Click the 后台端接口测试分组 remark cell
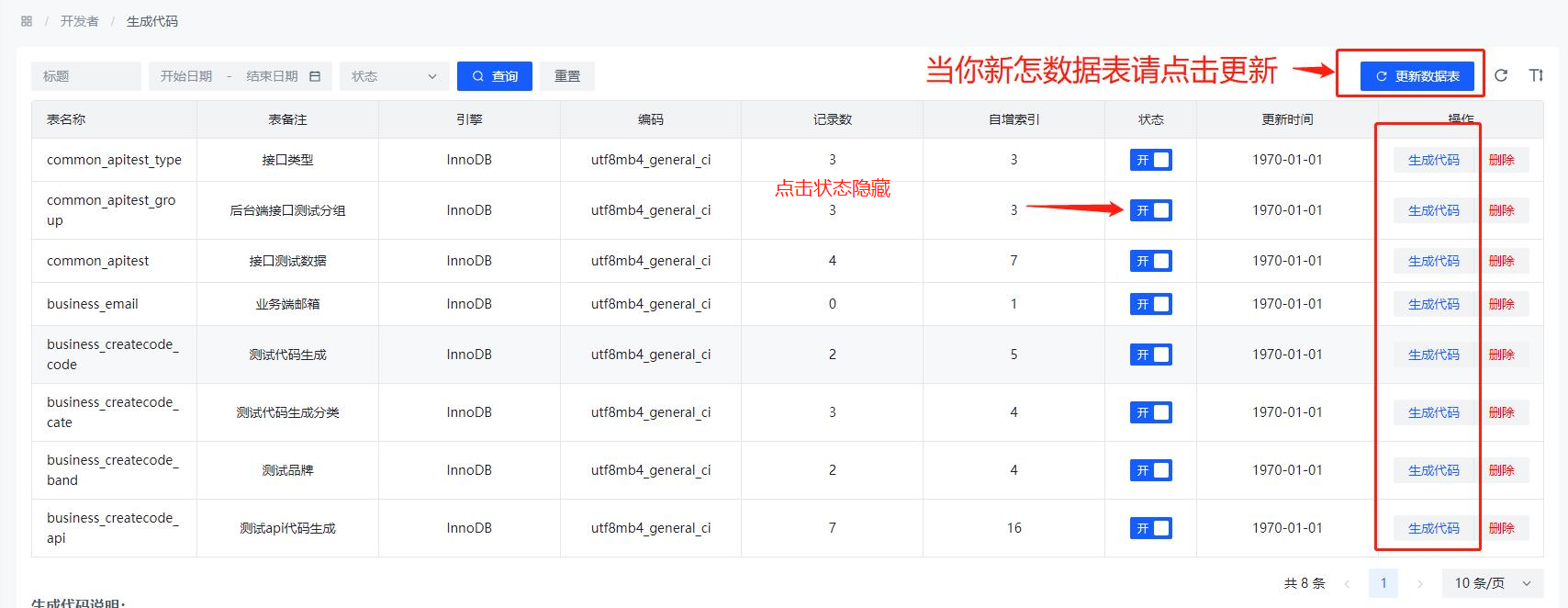 pos(287,210)
